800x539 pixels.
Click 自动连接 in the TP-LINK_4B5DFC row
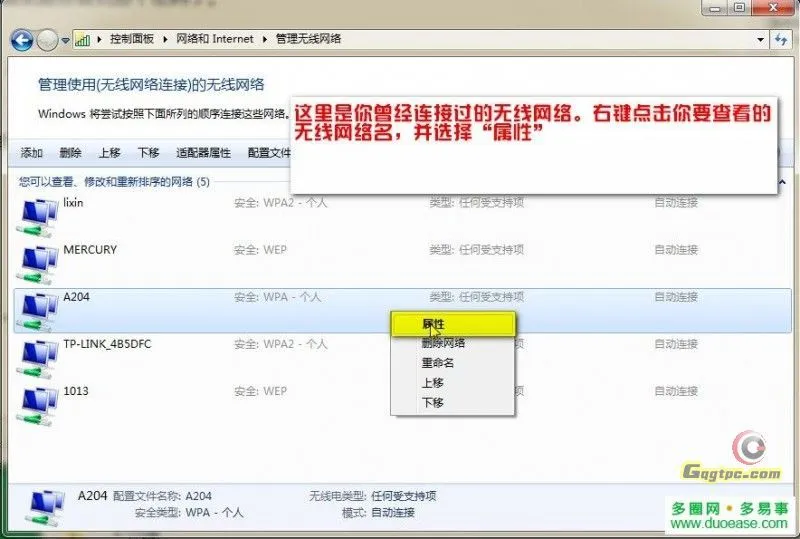(x=676, y=344)
